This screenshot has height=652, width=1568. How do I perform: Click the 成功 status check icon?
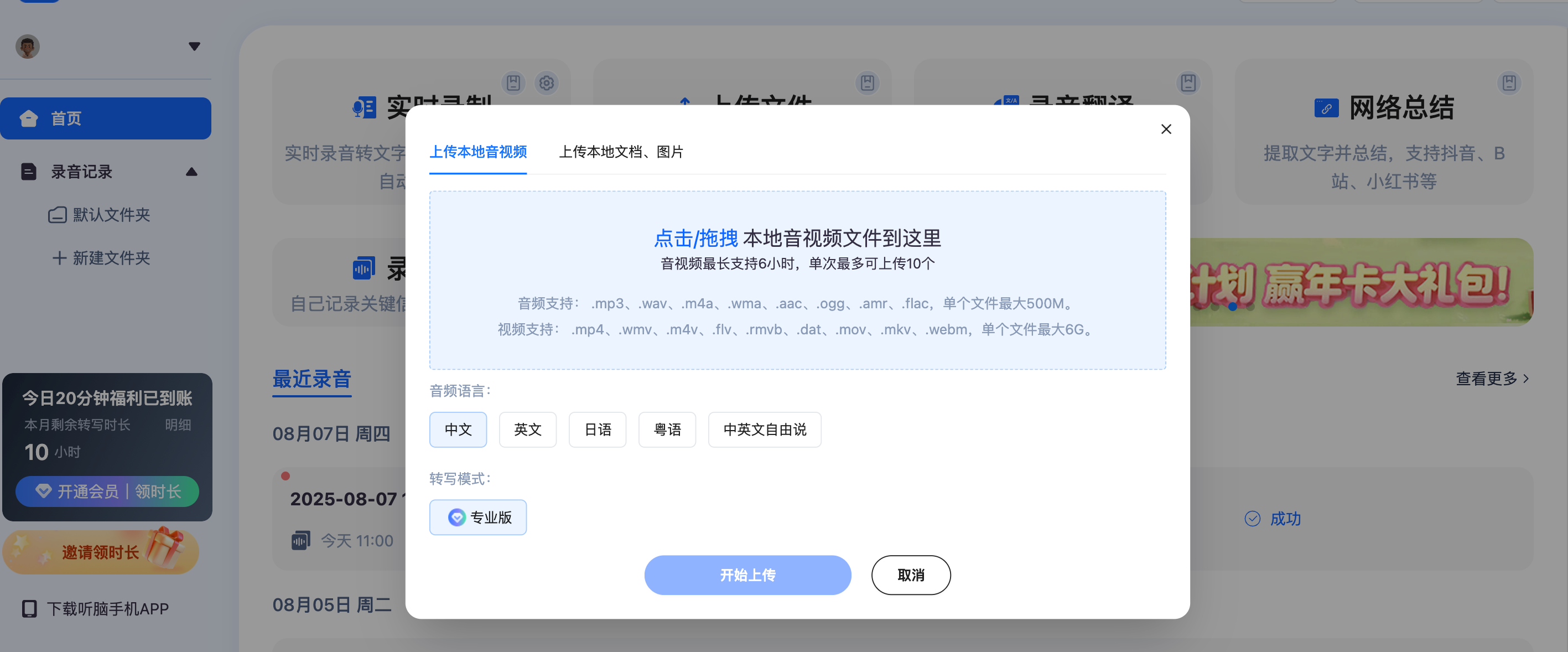point(1252,519)
